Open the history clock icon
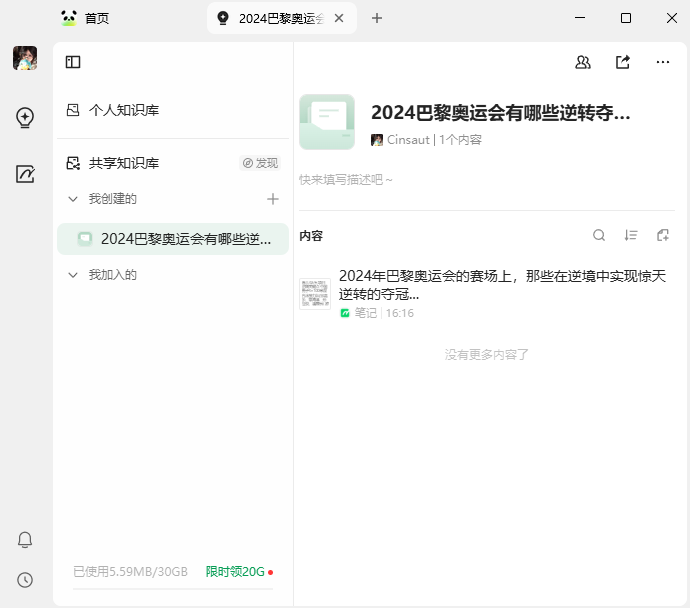The image size is (690, 608). (25, 580)
